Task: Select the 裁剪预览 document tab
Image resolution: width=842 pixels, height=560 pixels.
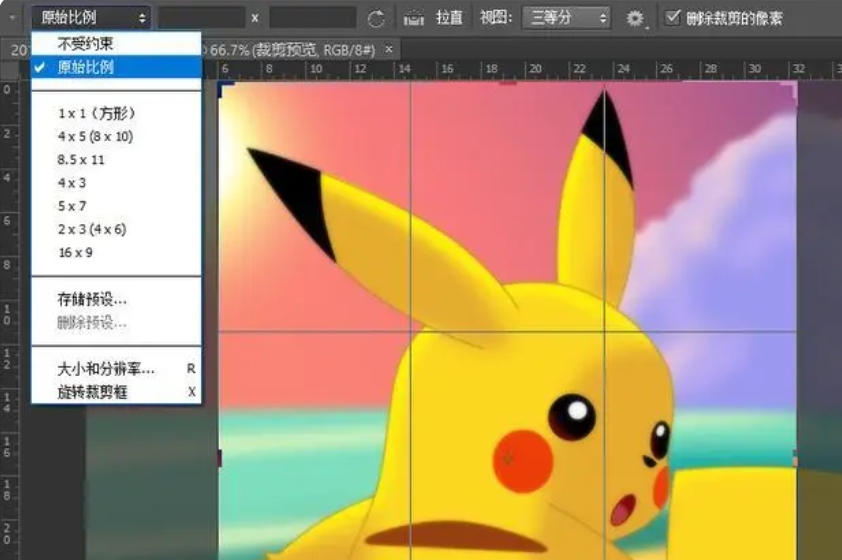Action: pyautogui.click(x=292, y=50)
